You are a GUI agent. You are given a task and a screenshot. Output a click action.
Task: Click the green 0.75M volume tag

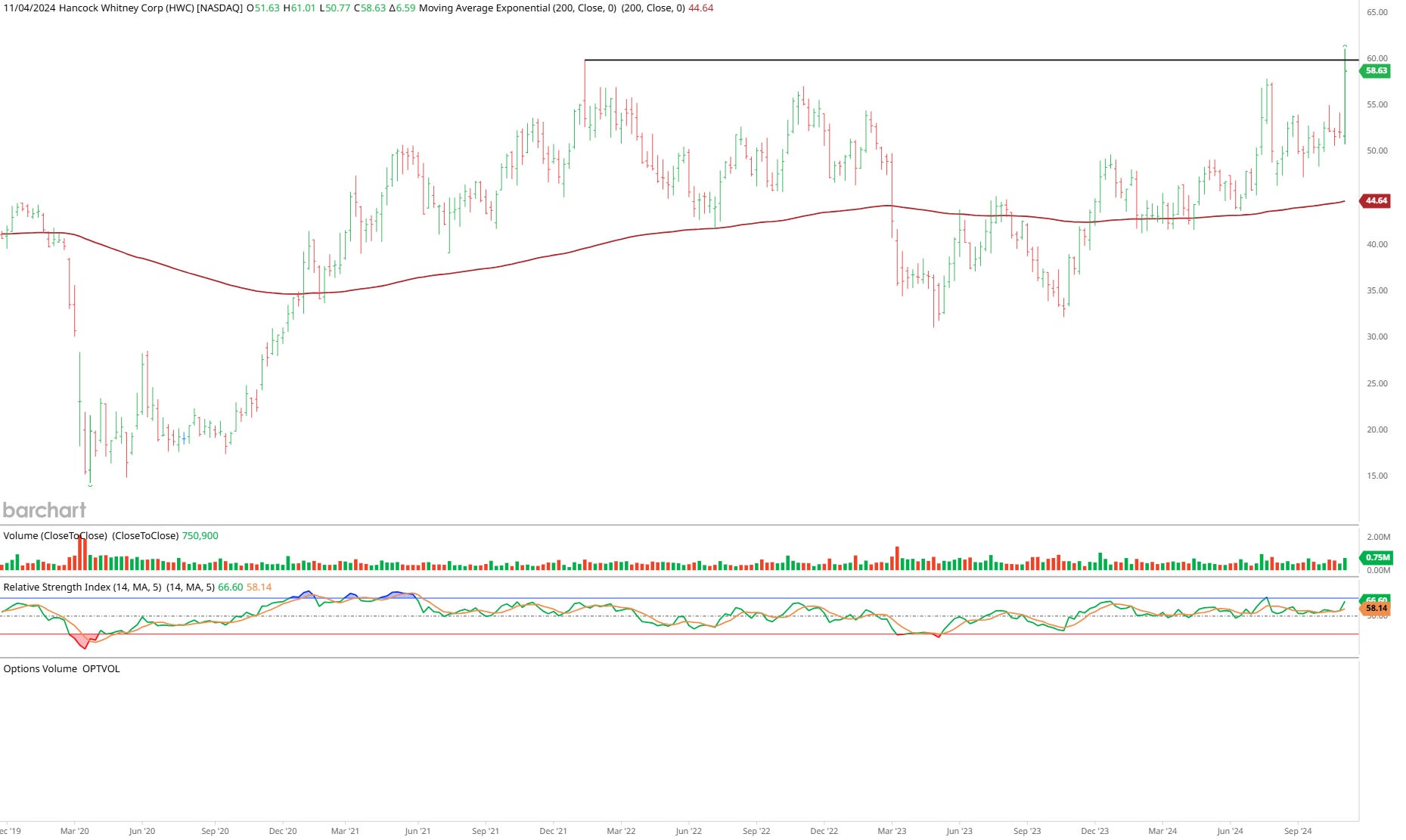pyautogui.click(x=1377, y=558)
